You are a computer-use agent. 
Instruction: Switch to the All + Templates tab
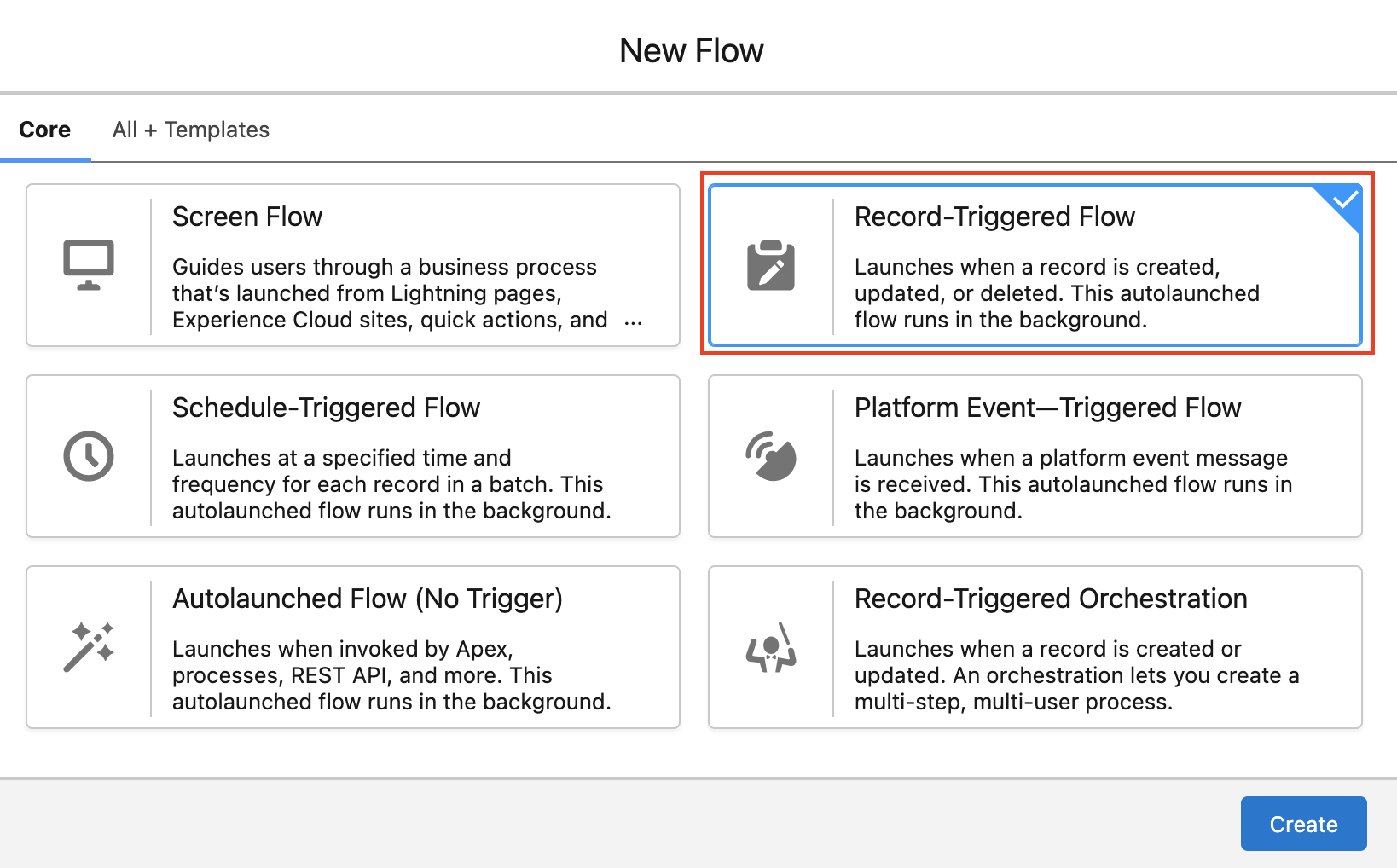(x=191, y=130)
